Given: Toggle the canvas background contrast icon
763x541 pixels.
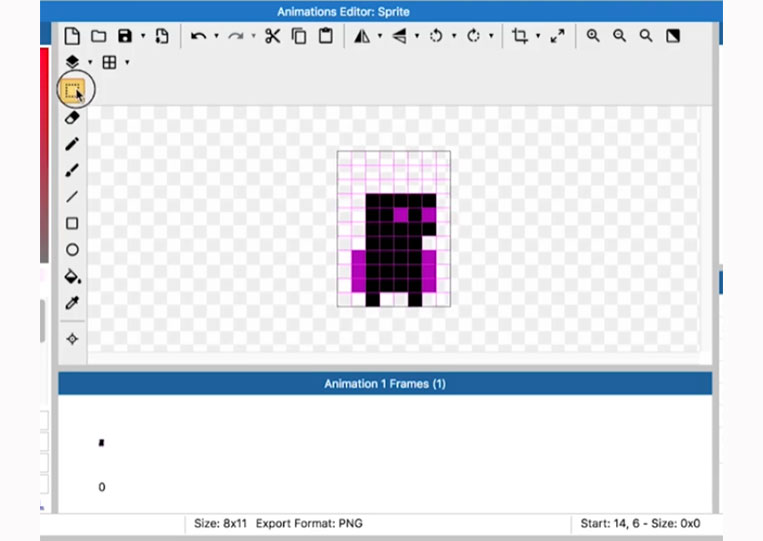Looking at the screenshot, I should tap(673, 36).
